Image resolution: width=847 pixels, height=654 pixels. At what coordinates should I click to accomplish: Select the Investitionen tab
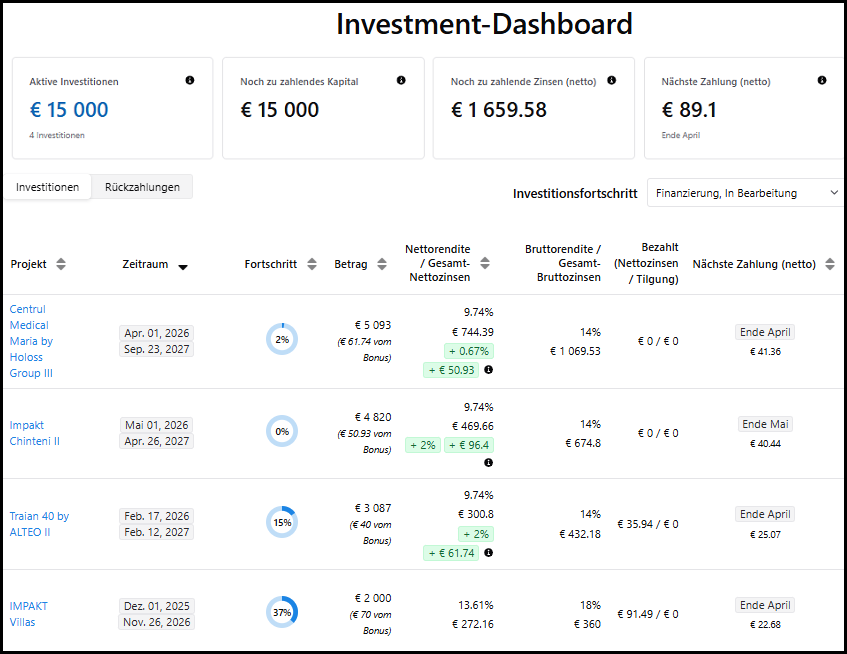(x=47, y=187)
